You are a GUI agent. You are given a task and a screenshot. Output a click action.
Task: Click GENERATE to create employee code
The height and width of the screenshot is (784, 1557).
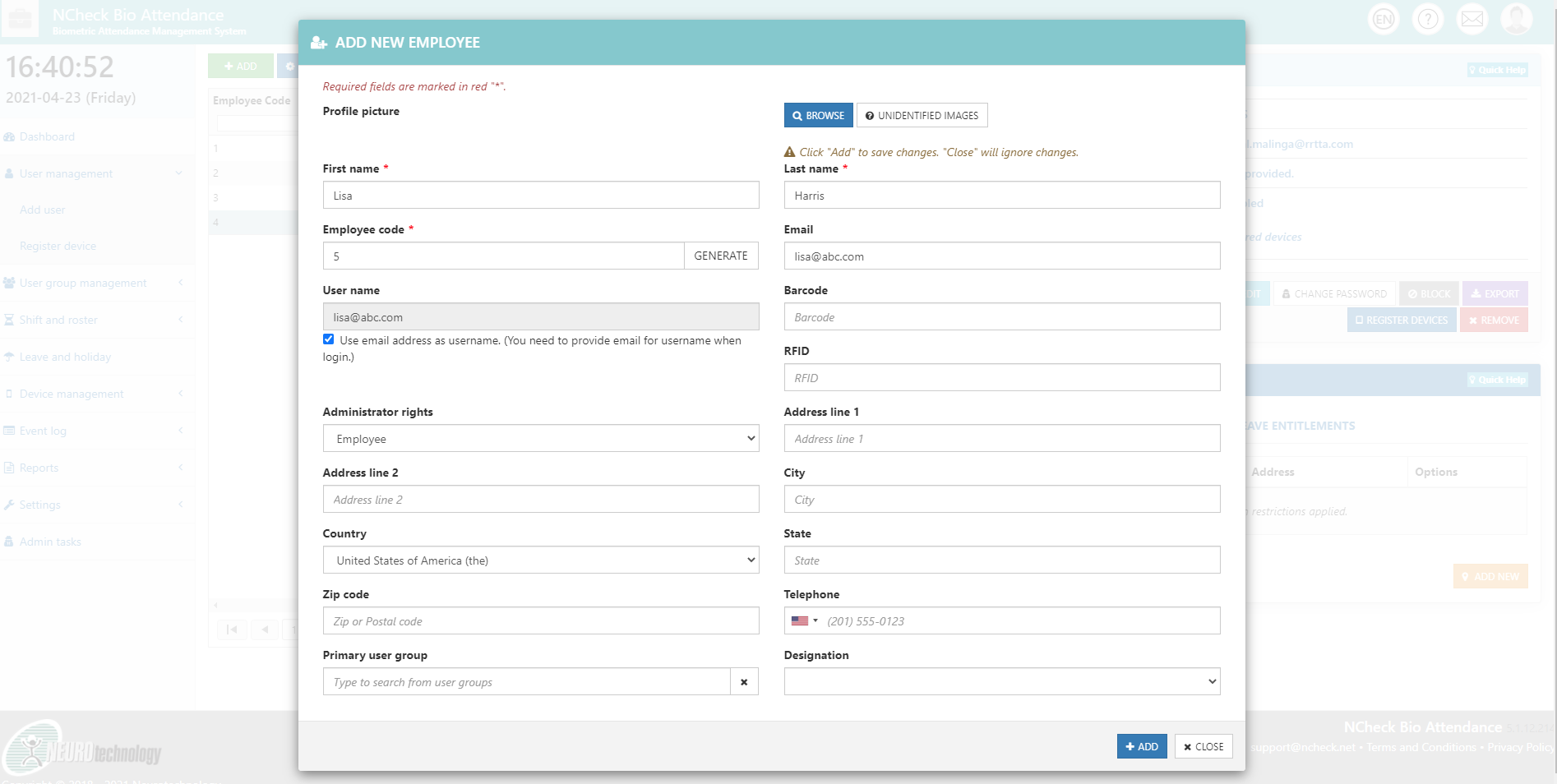(x=721, y=256)
